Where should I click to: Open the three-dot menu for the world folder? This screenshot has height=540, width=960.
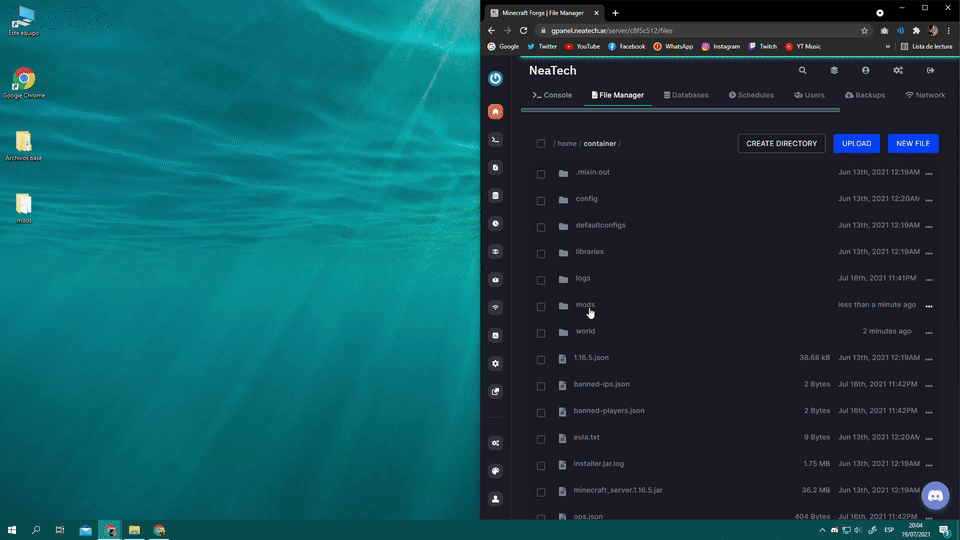(x=929, y=333)
